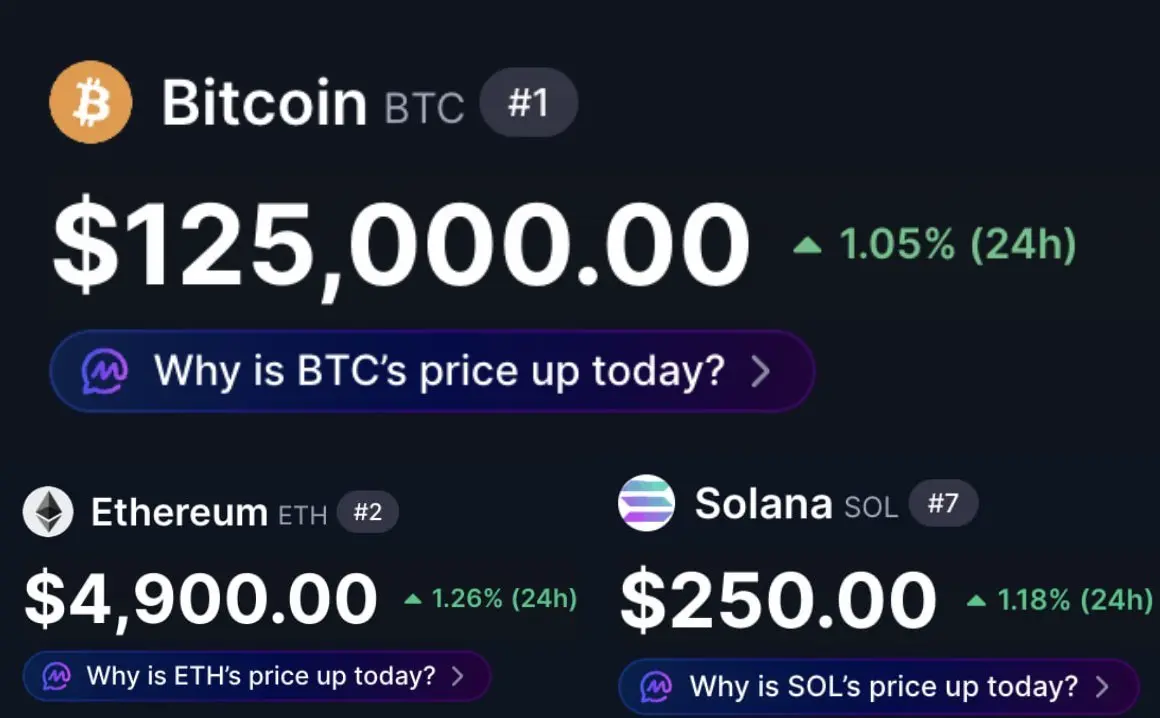Click the Bitcoin name heading
The height and width of the screenshot is (718, 1160).
264,102
